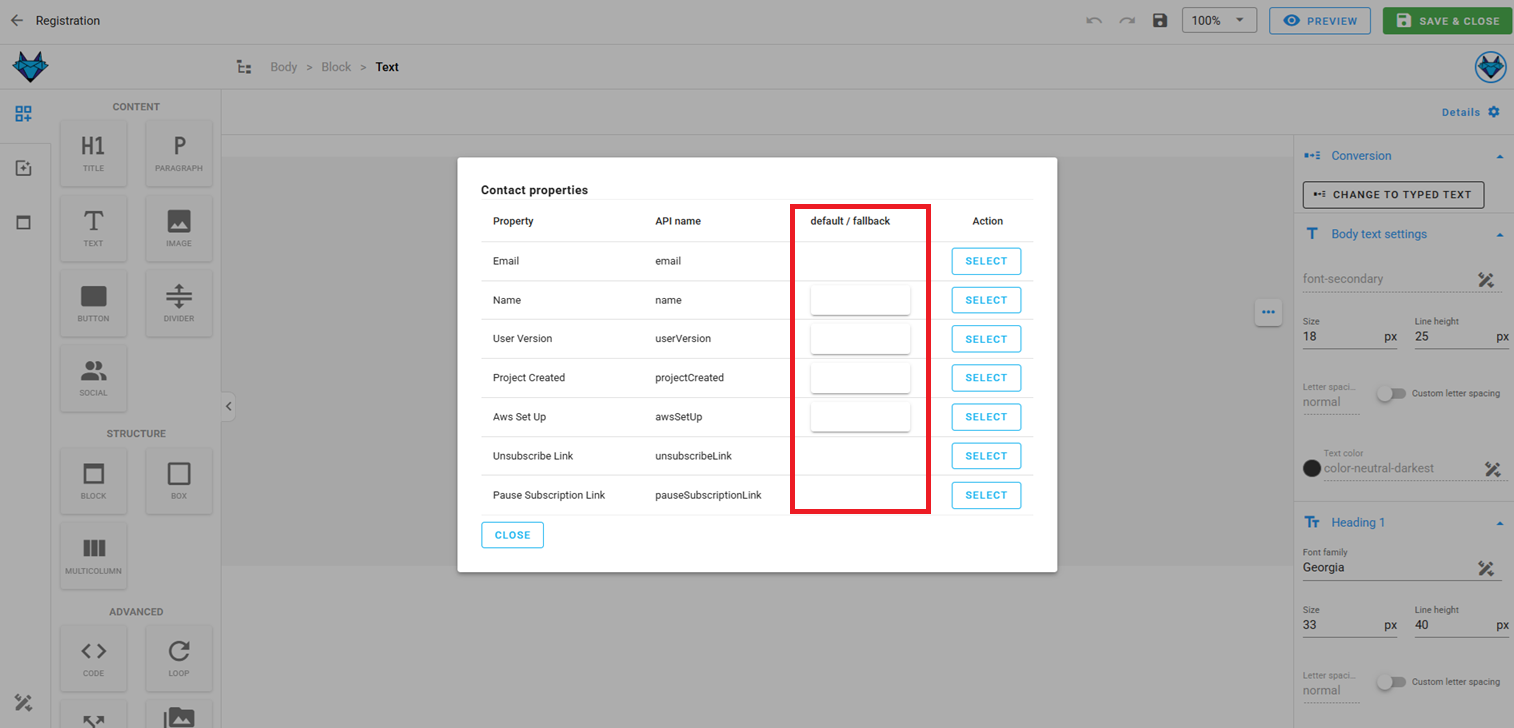Select the Image content element
Viewport: 1514px width, 728px height.
(x=178, y=227)
